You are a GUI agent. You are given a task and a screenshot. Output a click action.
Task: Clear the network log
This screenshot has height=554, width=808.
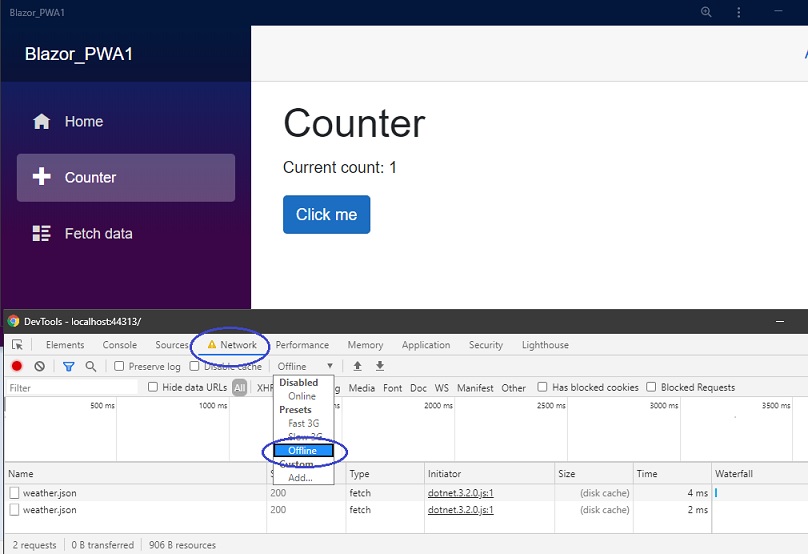click(x=40, y=366)
